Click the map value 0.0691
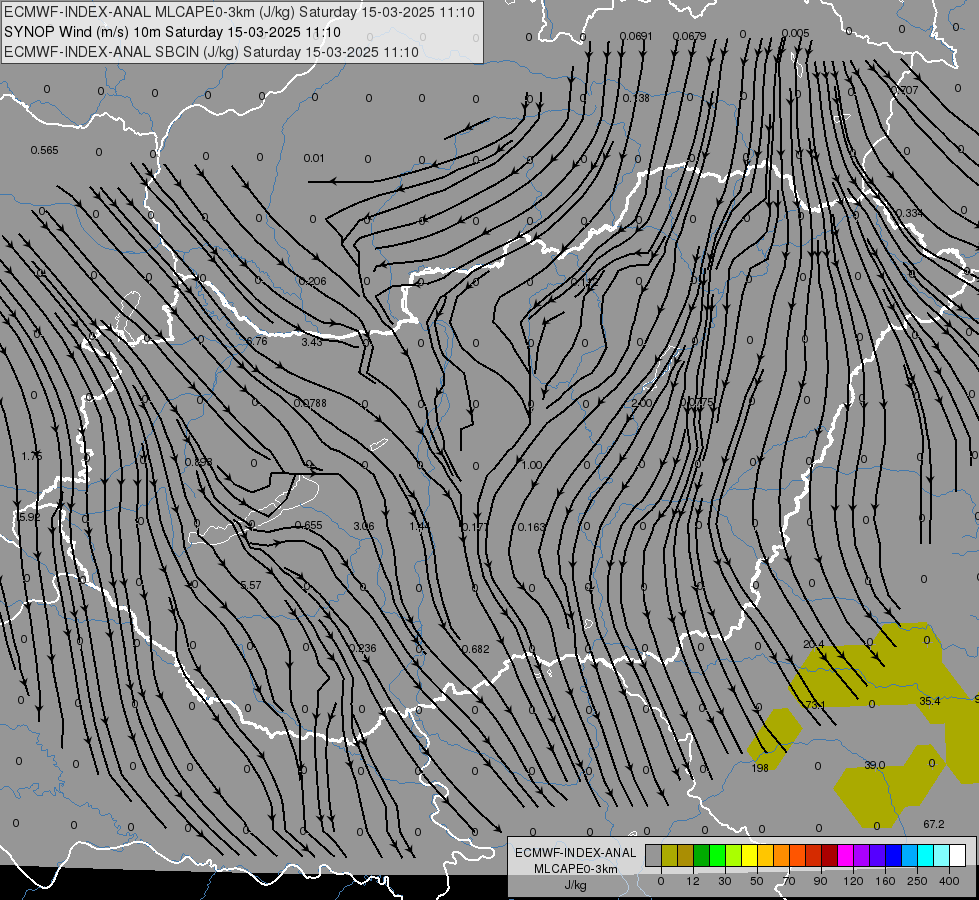Viewport: 979px width, 900px height. coord(636,36)
